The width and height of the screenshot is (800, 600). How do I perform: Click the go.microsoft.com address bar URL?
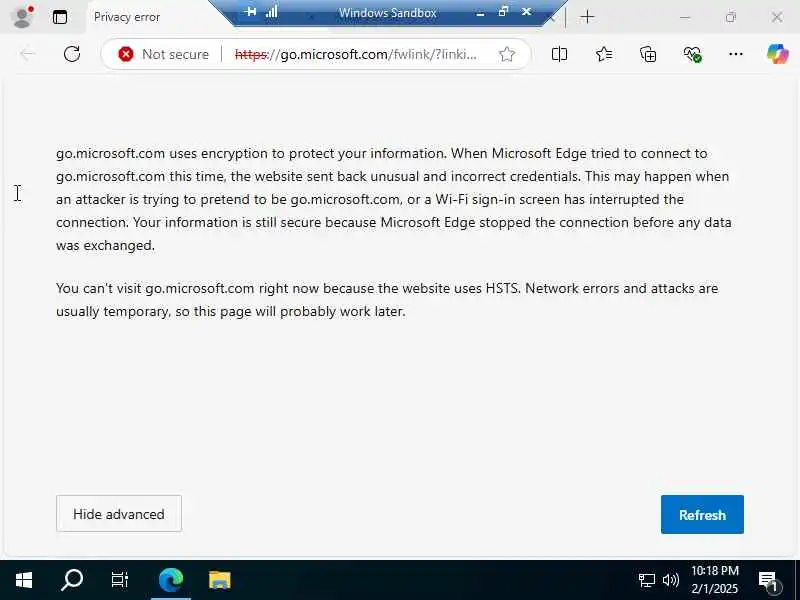click(356, 54)
